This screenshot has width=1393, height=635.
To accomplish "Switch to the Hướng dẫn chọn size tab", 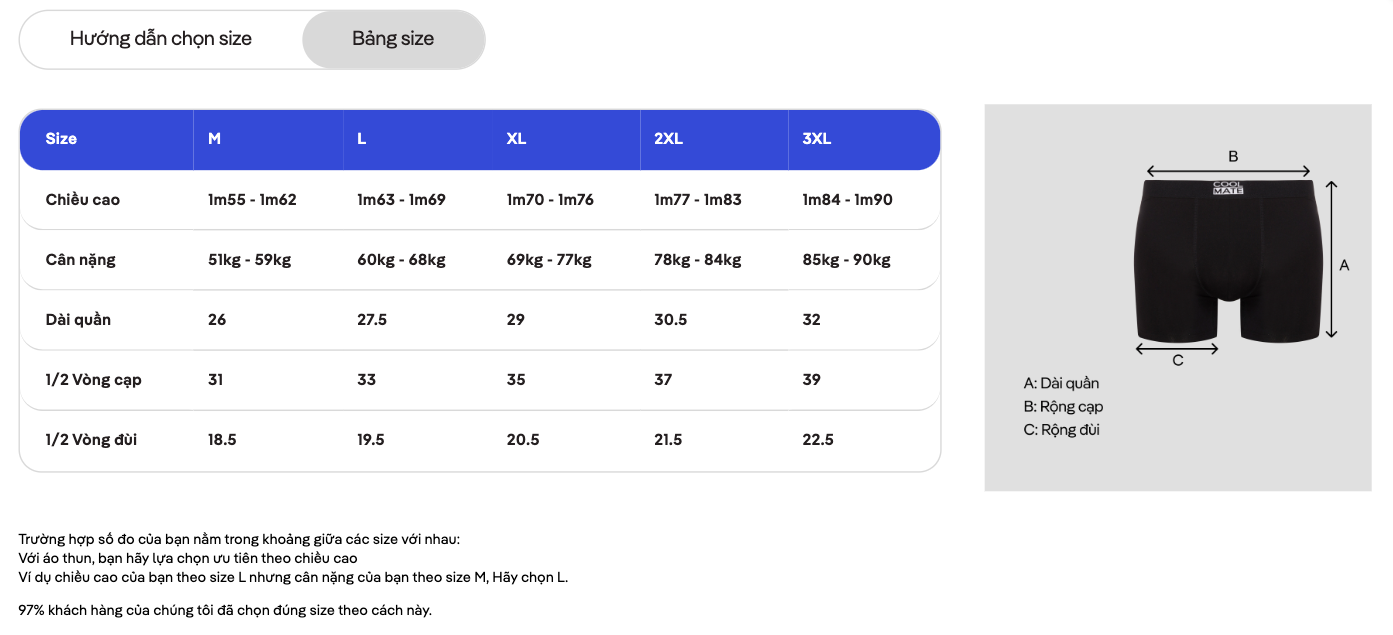I will click(161, 39).
